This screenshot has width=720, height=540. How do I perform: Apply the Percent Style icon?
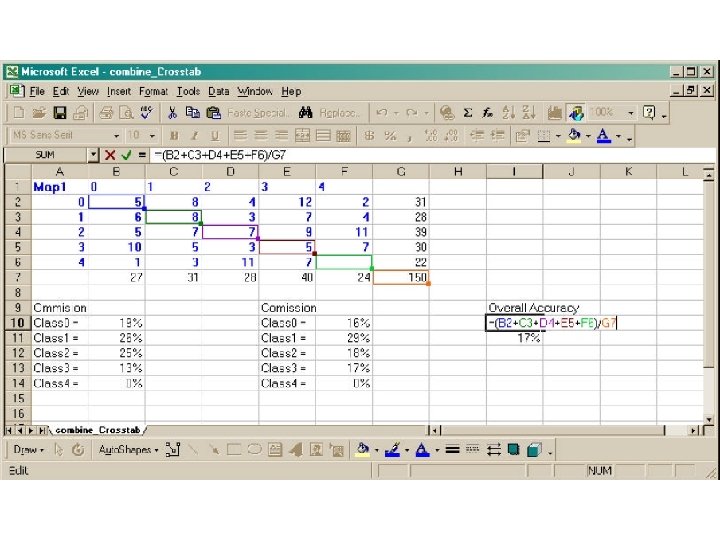(390, 135)
